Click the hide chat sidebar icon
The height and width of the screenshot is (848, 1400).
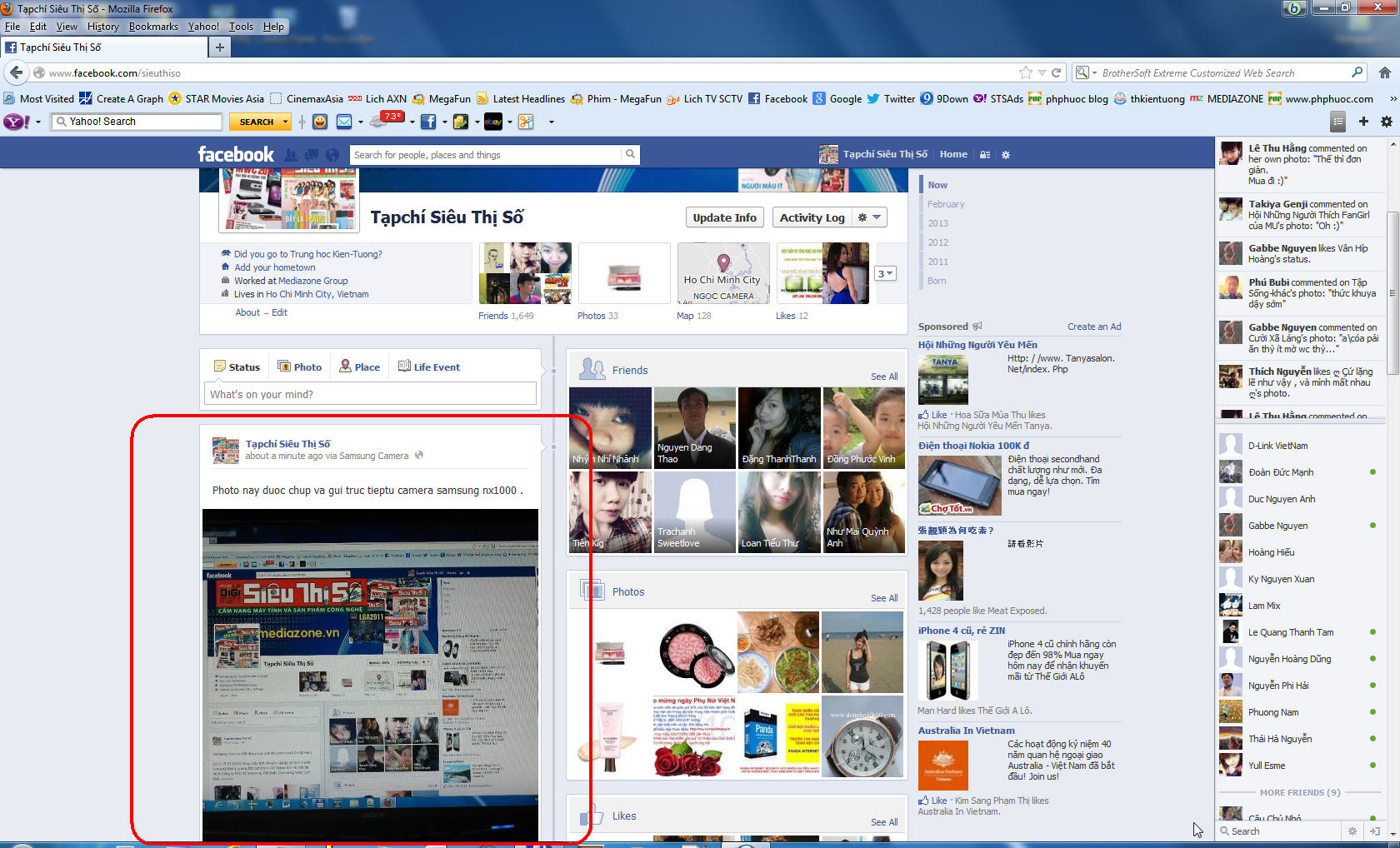point(1375,831)
